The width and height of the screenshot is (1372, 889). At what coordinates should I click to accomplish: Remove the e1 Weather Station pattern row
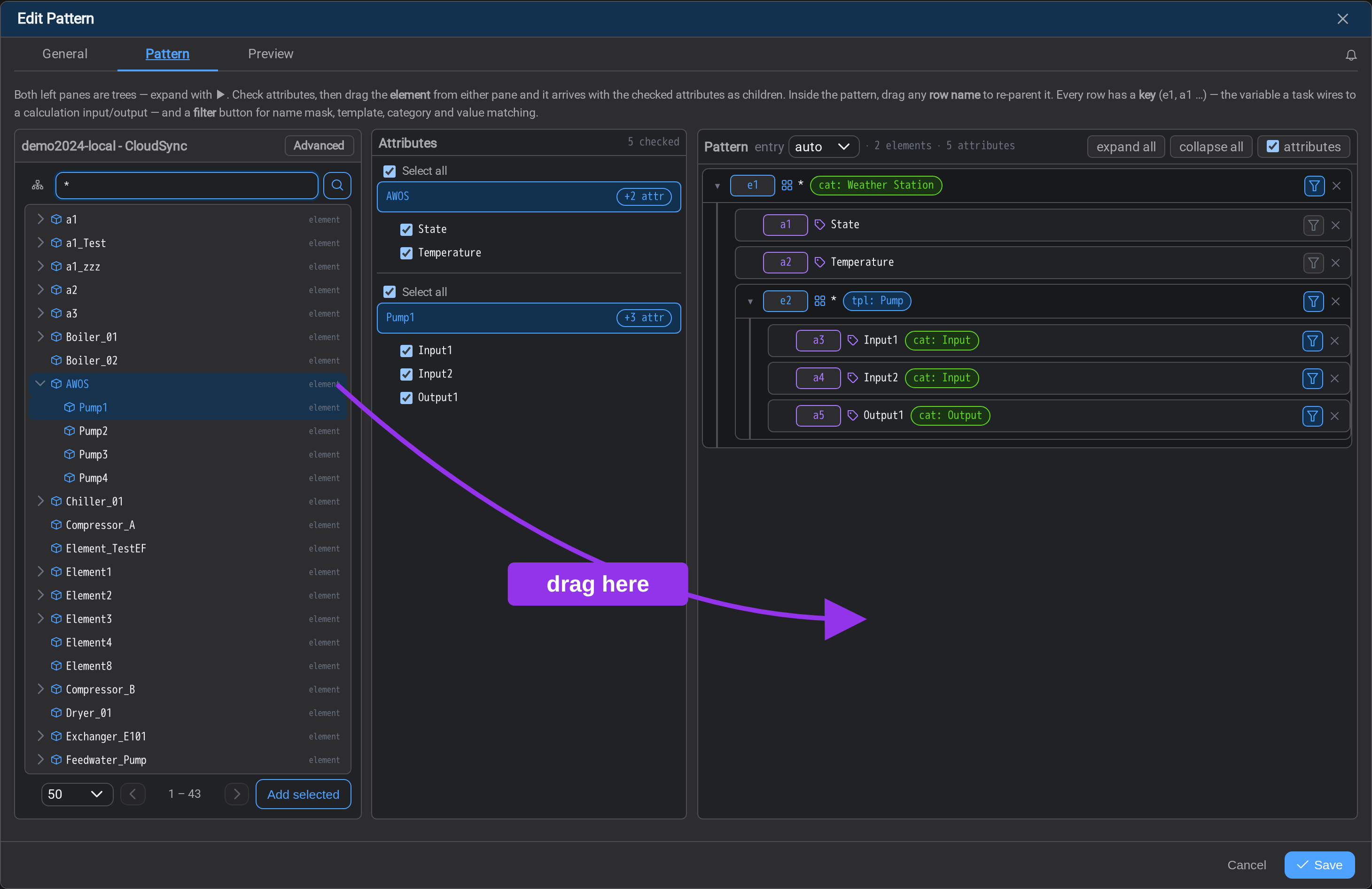click(1336, 186)
